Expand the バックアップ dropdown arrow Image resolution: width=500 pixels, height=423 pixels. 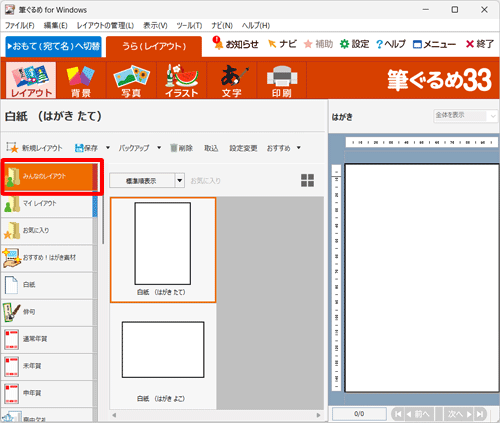coord(159,148)
